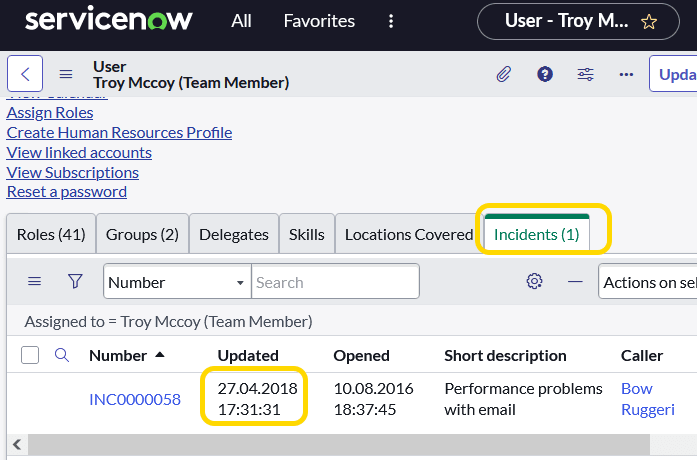
Task: Go back with the left chevron button
Action: [25, 74]
